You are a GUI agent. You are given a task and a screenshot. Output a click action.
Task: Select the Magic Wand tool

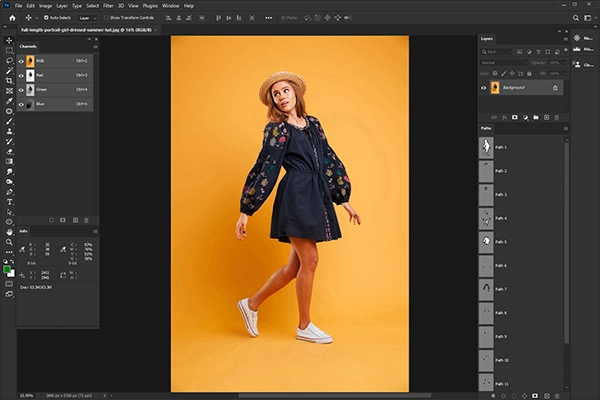9,70
